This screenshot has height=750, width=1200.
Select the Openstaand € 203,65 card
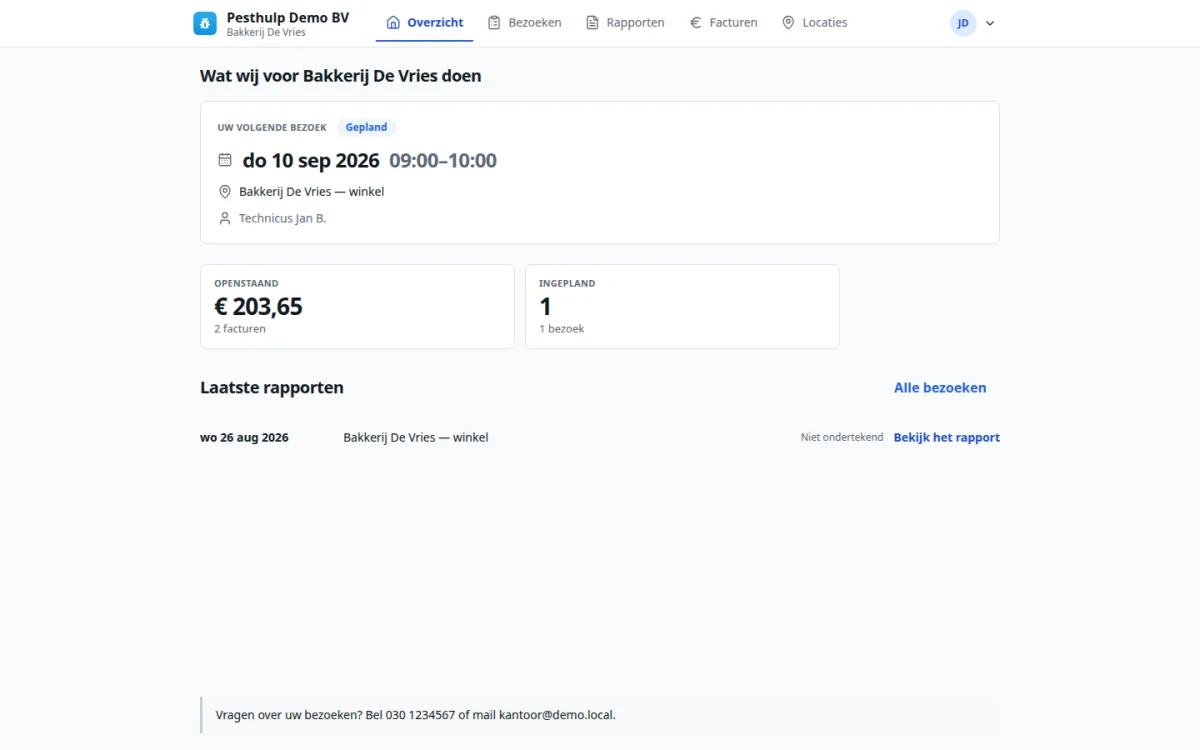(x=357, y=306)
